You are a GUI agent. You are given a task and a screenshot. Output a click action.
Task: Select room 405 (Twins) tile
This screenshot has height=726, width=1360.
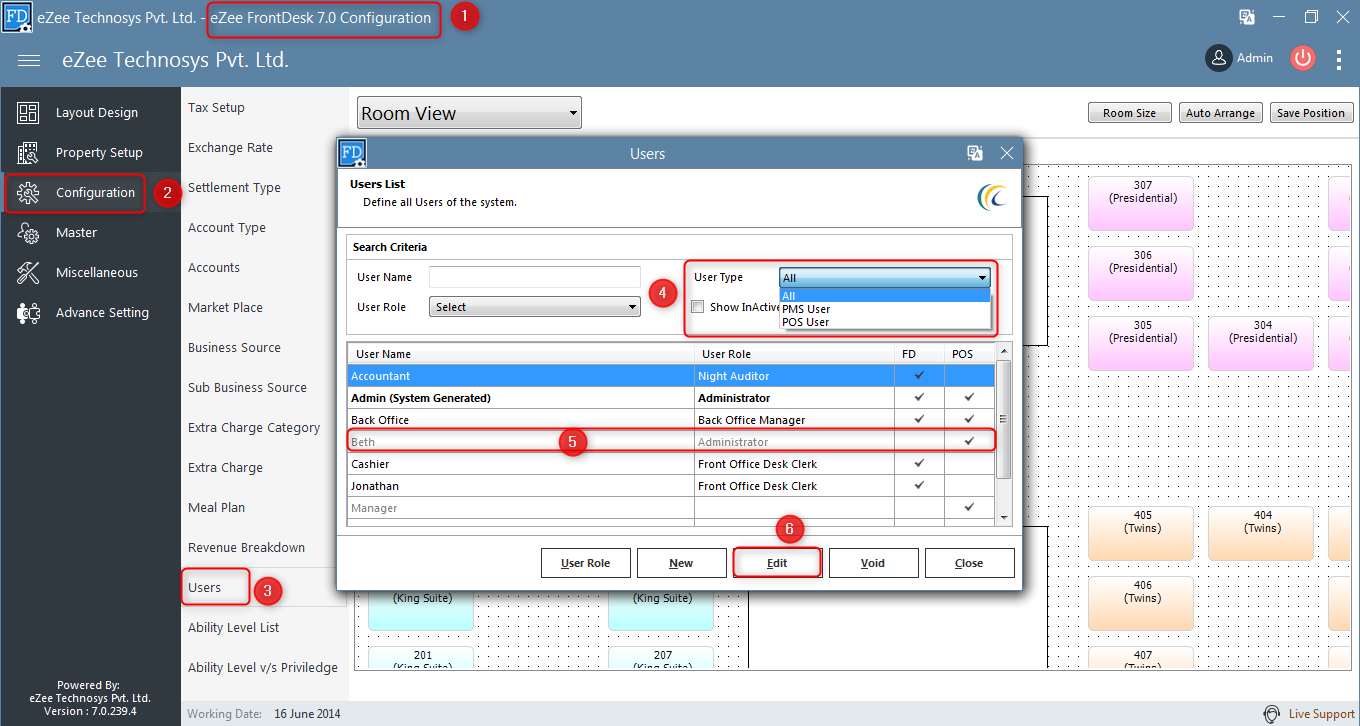(x=1142, y=533)
